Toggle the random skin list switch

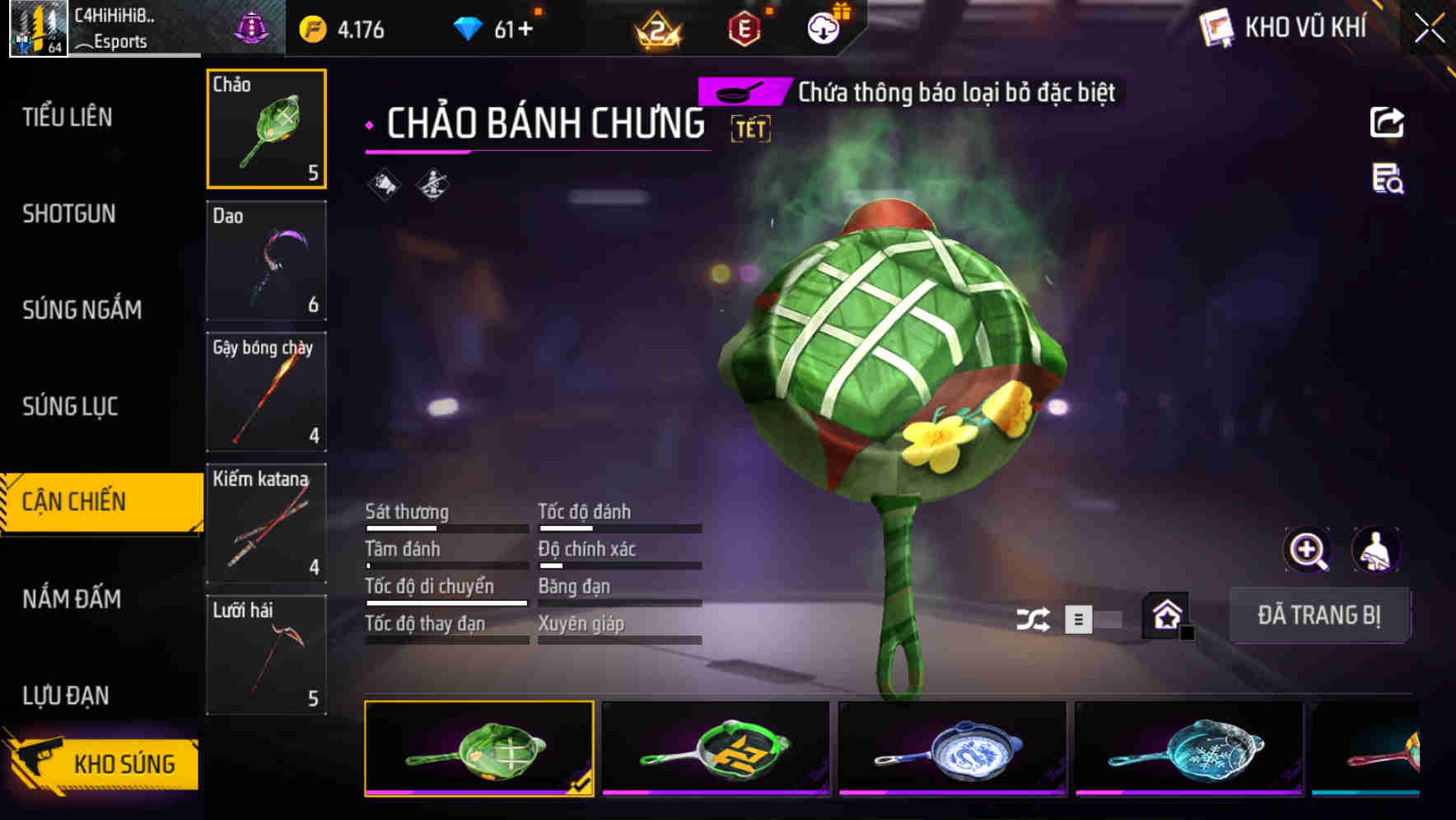point(1093,619)
